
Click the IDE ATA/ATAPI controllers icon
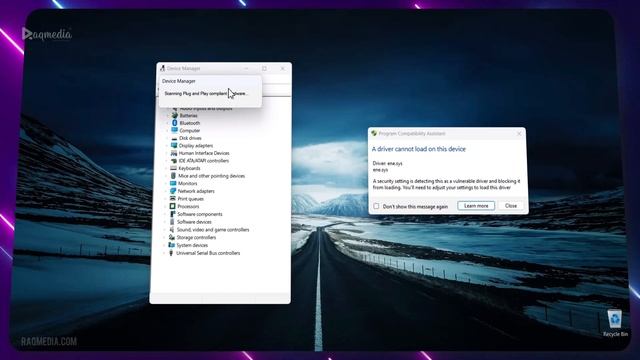[174, 161]
